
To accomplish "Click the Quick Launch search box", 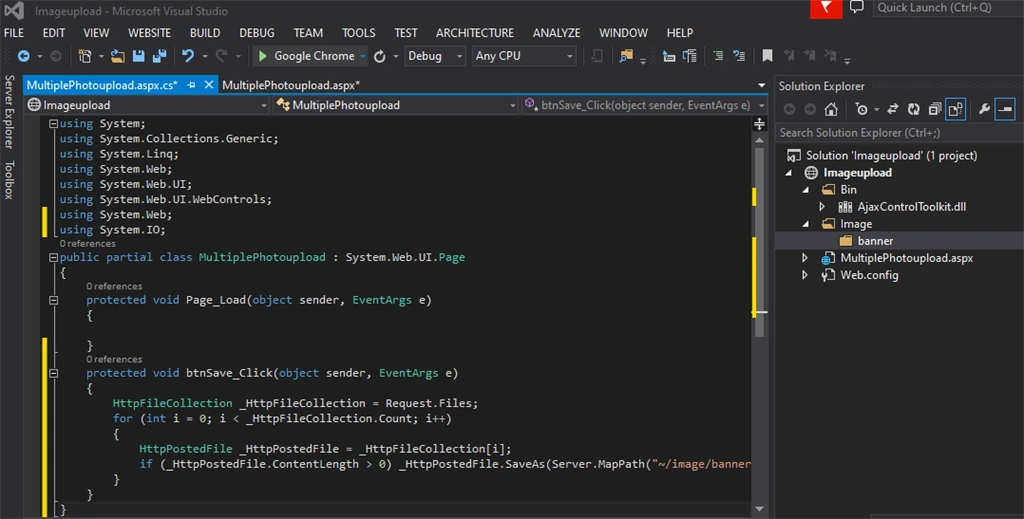I will tap(947, 8).
